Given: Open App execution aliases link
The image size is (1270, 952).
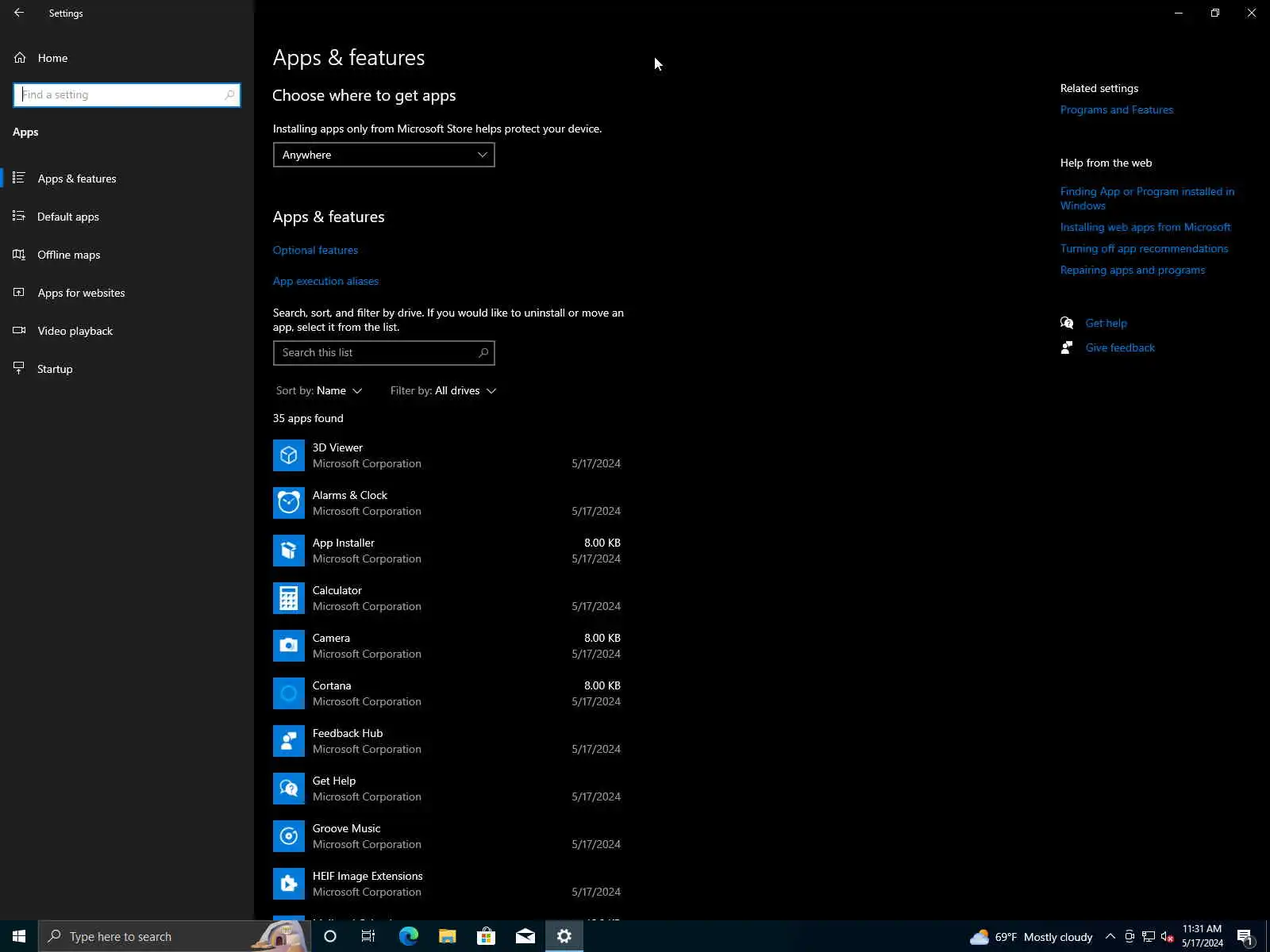Looking at the screenshot, I should click(x=325, y=281).
